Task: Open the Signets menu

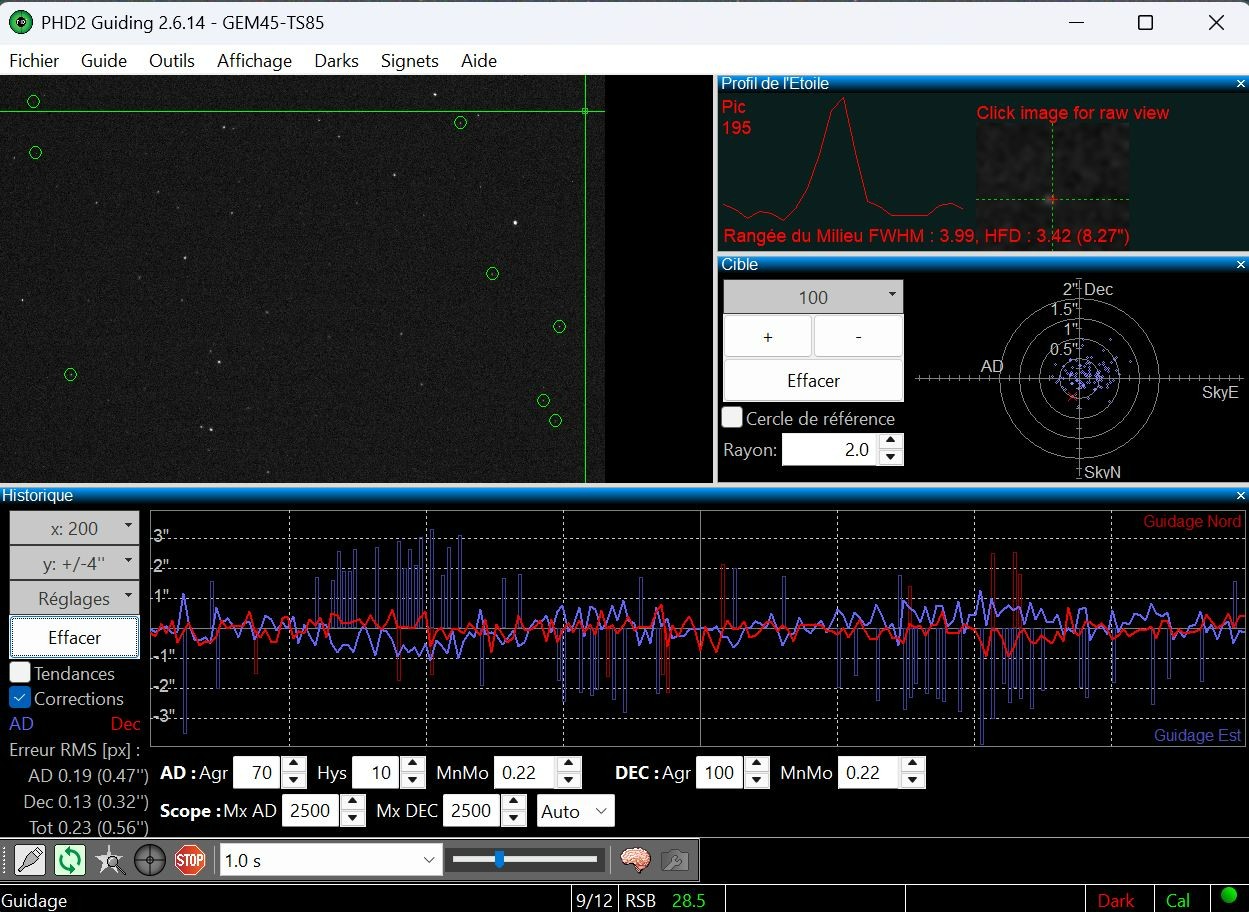Action: pos(409,61)
